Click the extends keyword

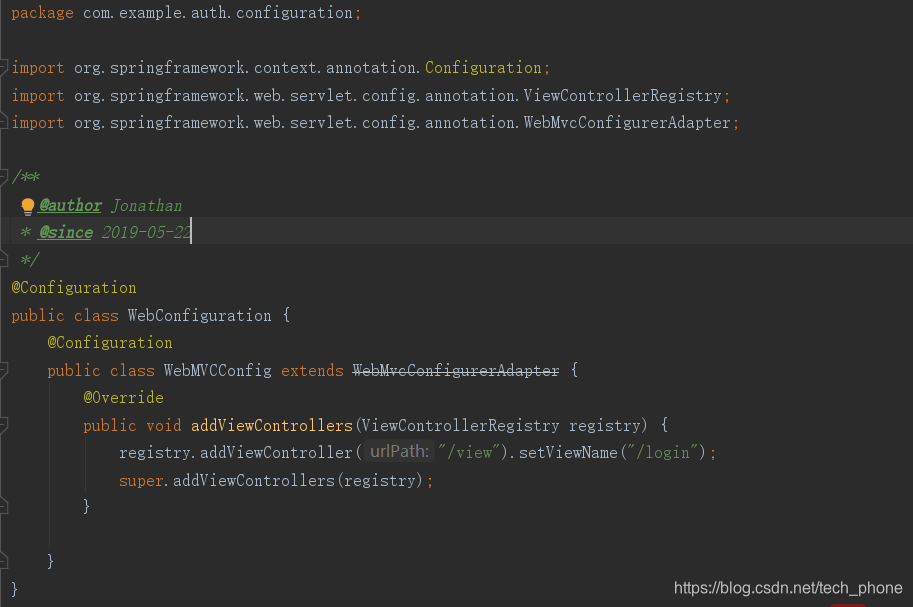click(312, 370)
